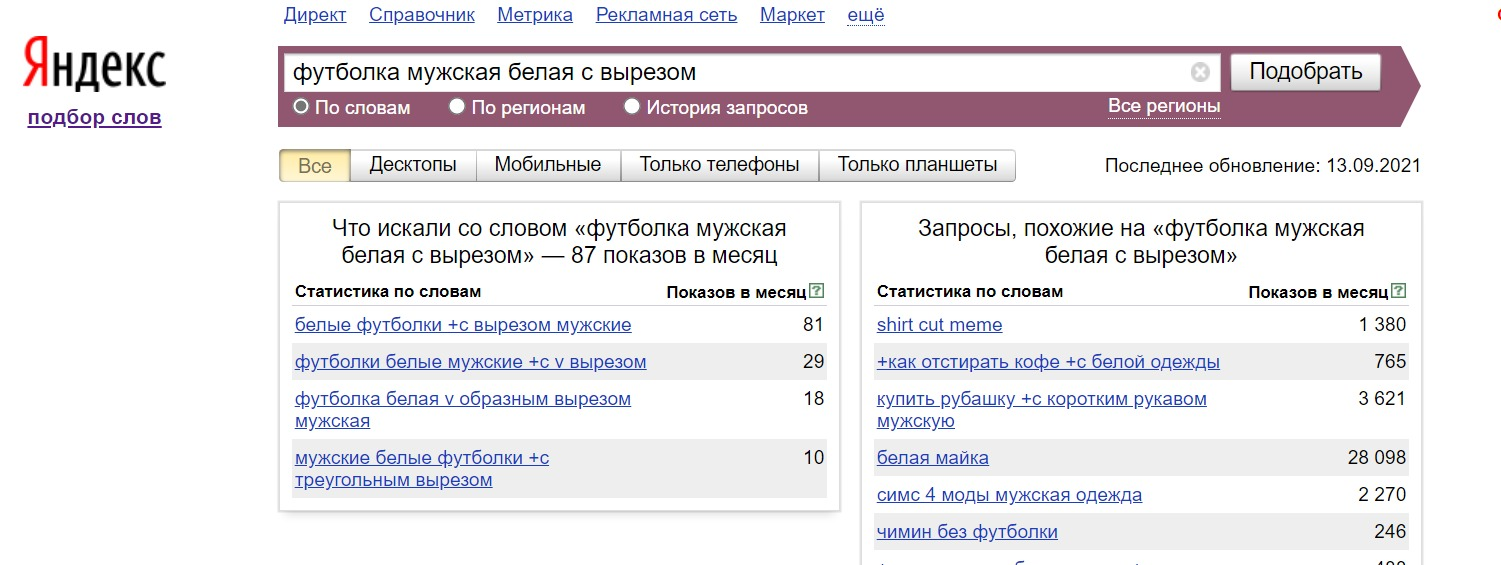Open the Директ link
The image size is (1501, 565).
315,14
